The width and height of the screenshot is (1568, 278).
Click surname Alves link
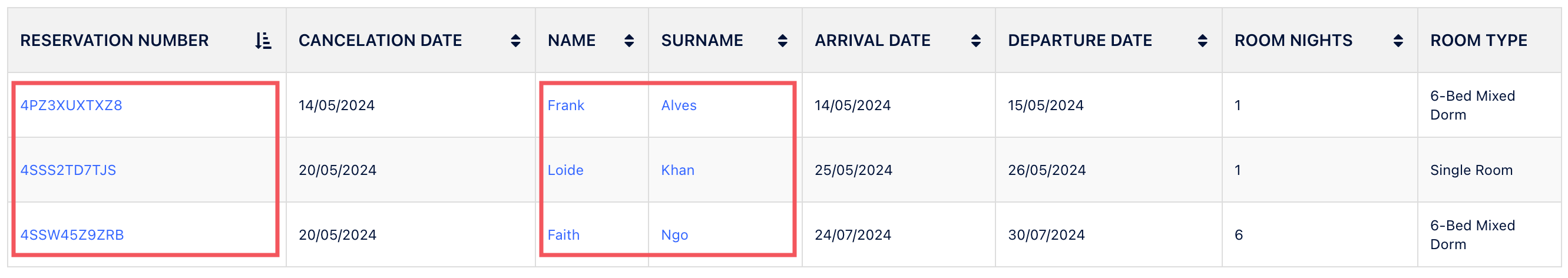(x=679, y=105)
